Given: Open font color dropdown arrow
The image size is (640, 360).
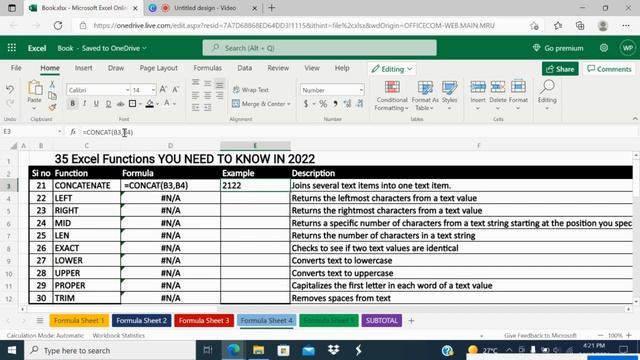Looking at the screenshot, I should point(174,104).
